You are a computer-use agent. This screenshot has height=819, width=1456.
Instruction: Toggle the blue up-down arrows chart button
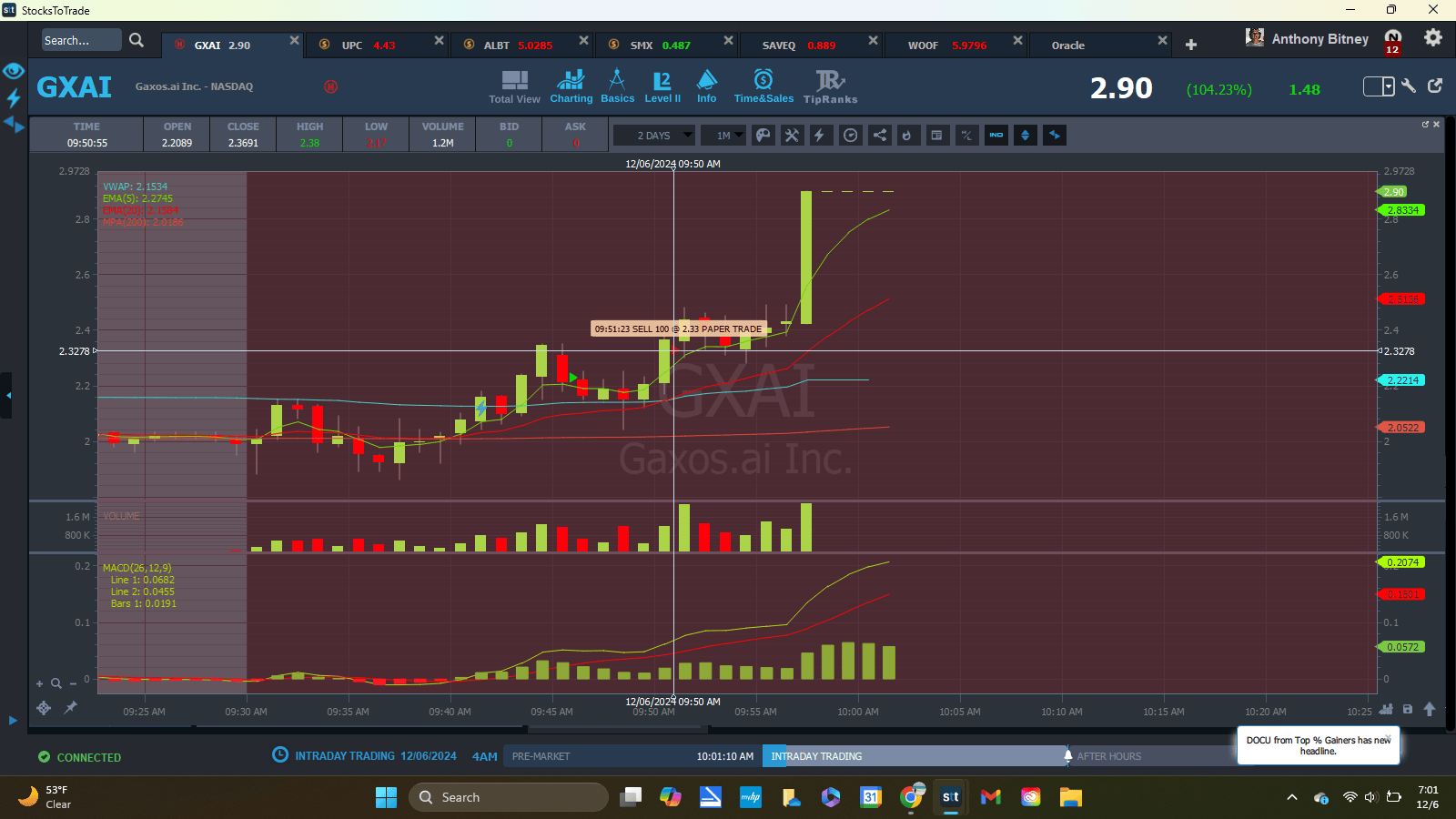(x=1026, y=136)
